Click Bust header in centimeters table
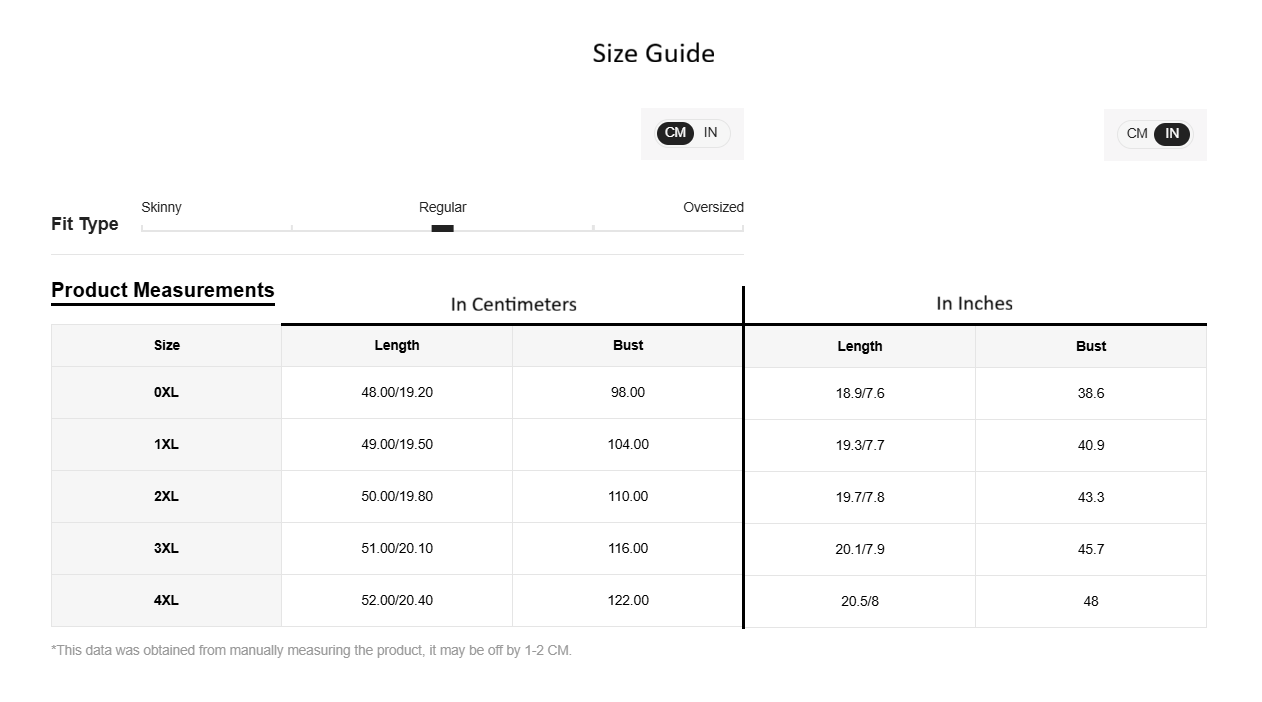The height and width of the screenshot is (702, 1262). (x=628, y=345)
